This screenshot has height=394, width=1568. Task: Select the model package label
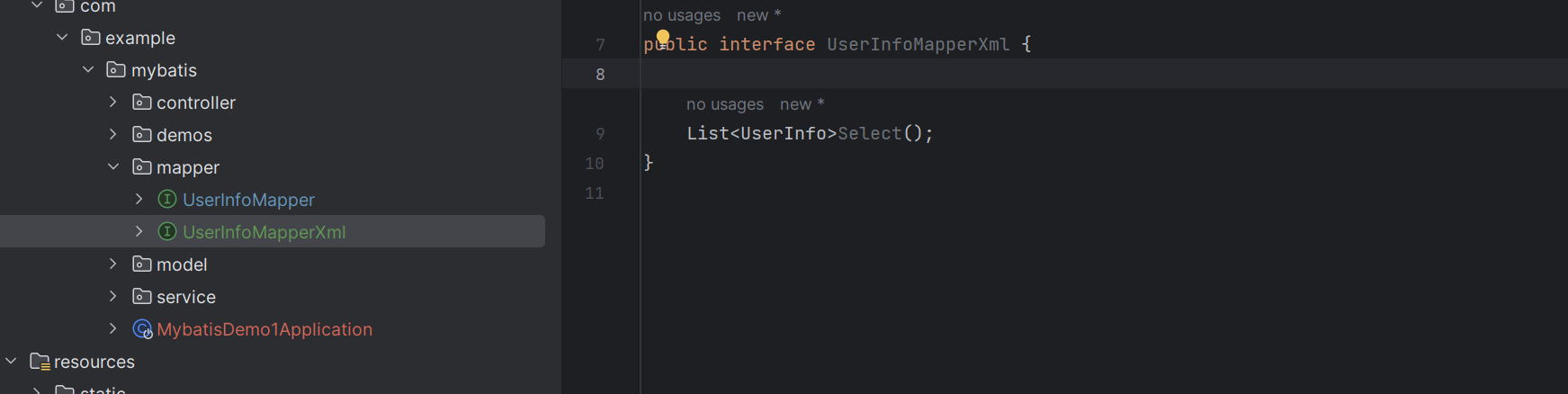(x=182, y=264)
